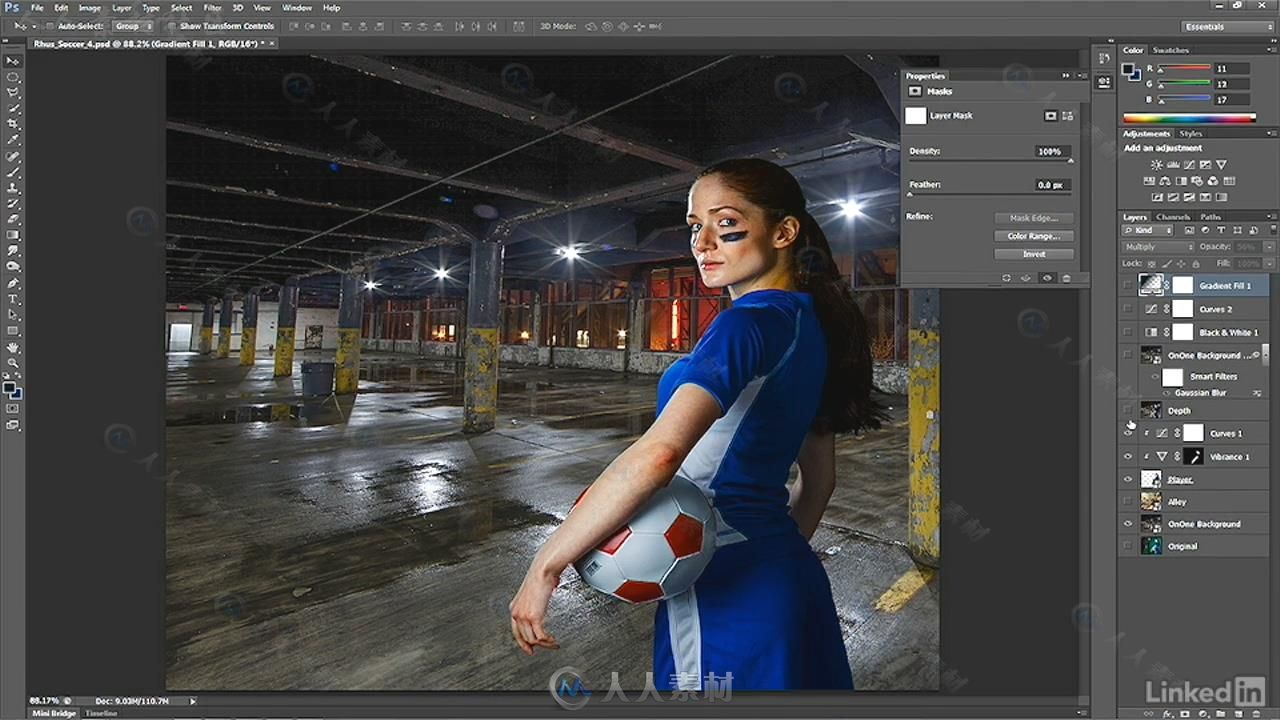This screenshot has height=720, width=1280.
Task: Show the Black & White 1 layer
Action: coord(1128,332)
